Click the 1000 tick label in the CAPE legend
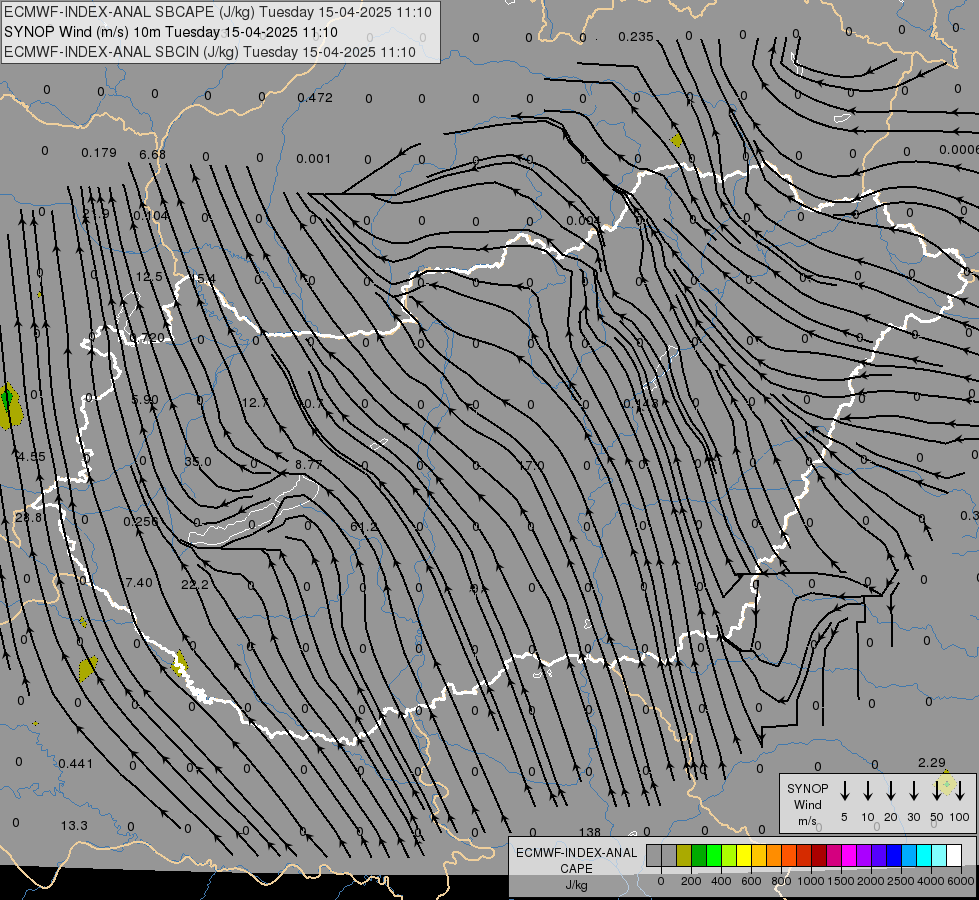This screenshot has height=900, width=979. pos(810,881)
